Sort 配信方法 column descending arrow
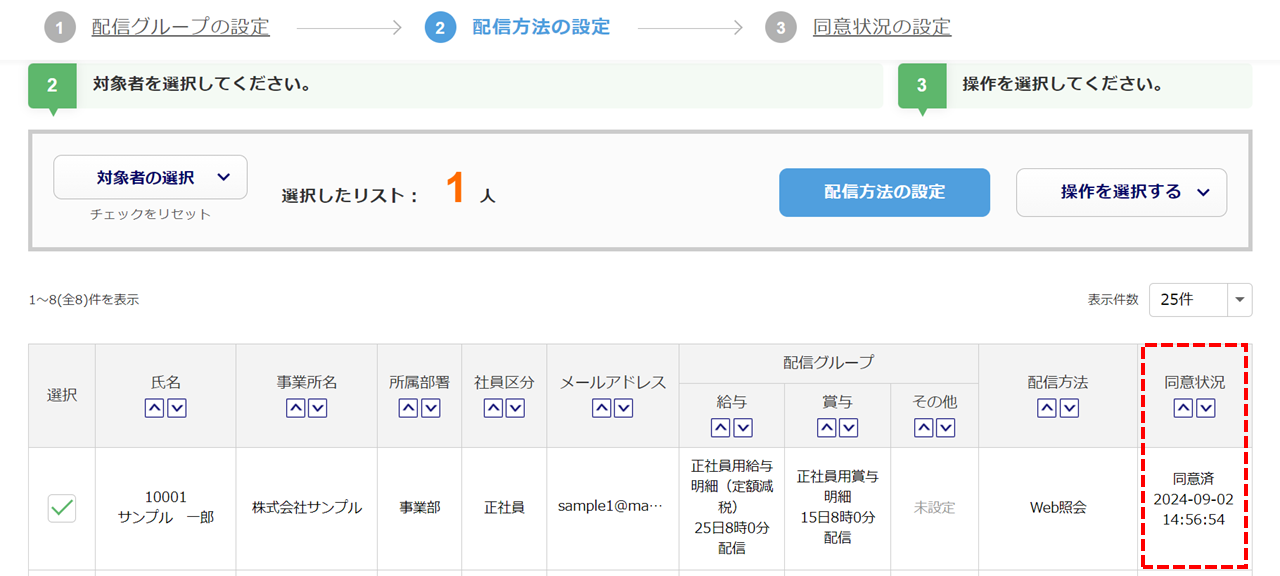 click(x=1070, y=408)
